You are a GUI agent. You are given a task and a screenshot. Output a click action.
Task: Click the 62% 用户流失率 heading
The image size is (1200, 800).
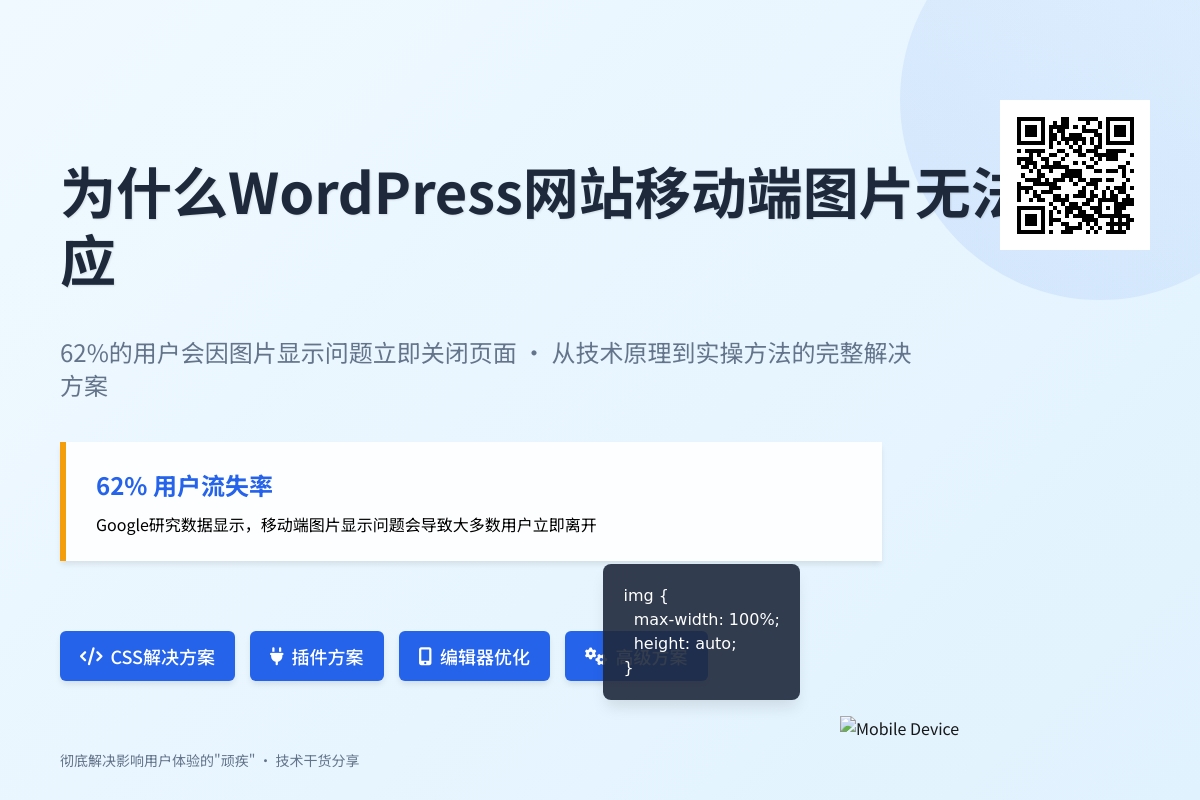click(x=184, y=487)
